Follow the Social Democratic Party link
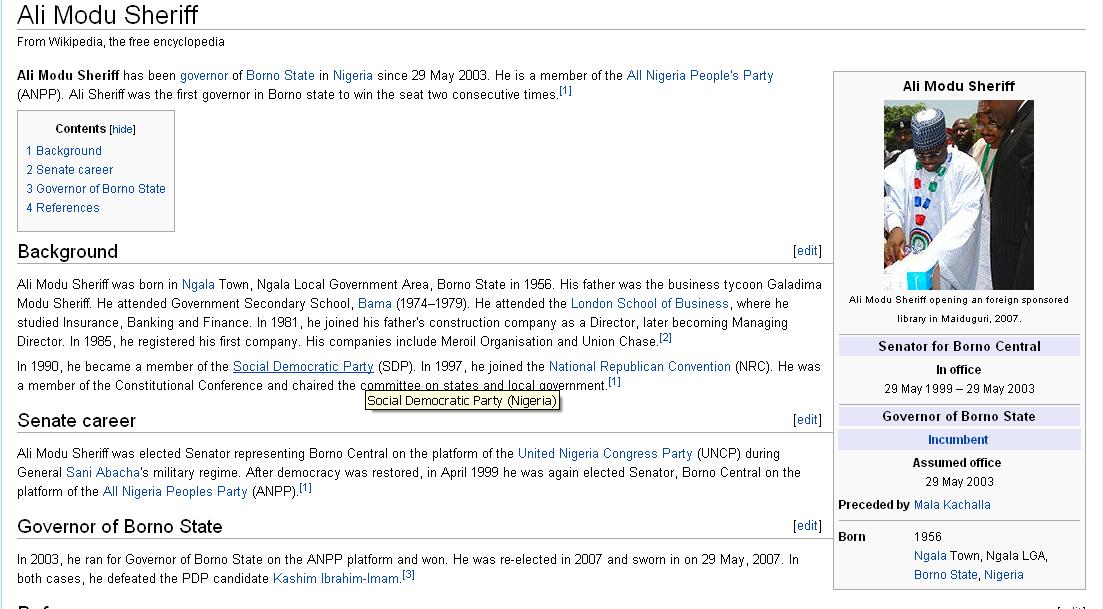 pyautogui.click(x=303, y=367)
